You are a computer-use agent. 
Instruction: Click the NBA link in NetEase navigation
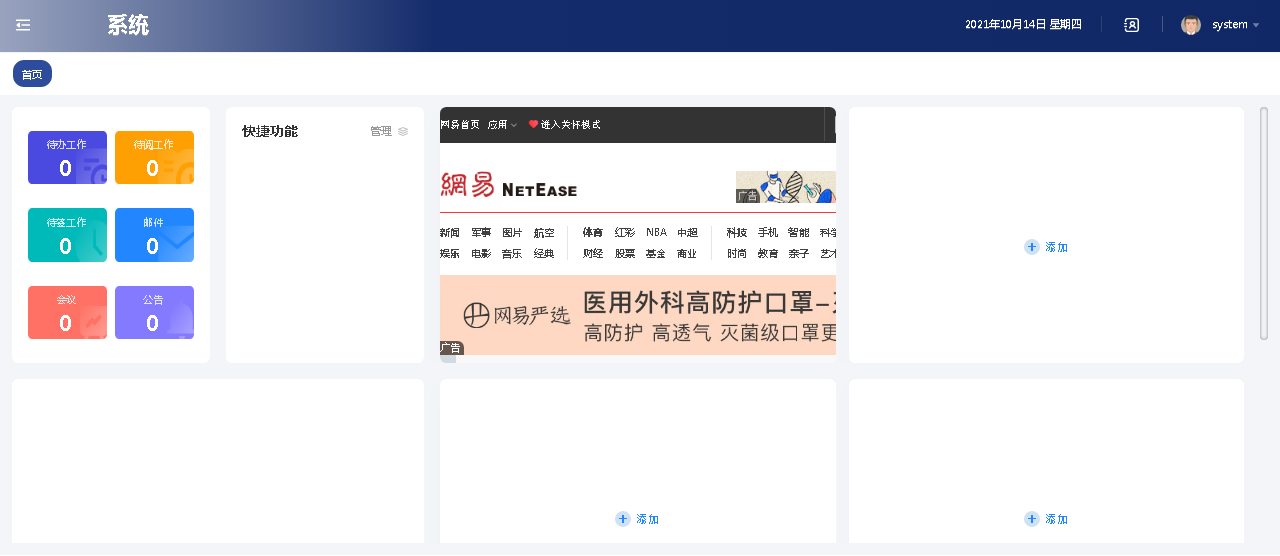point(655,232)
